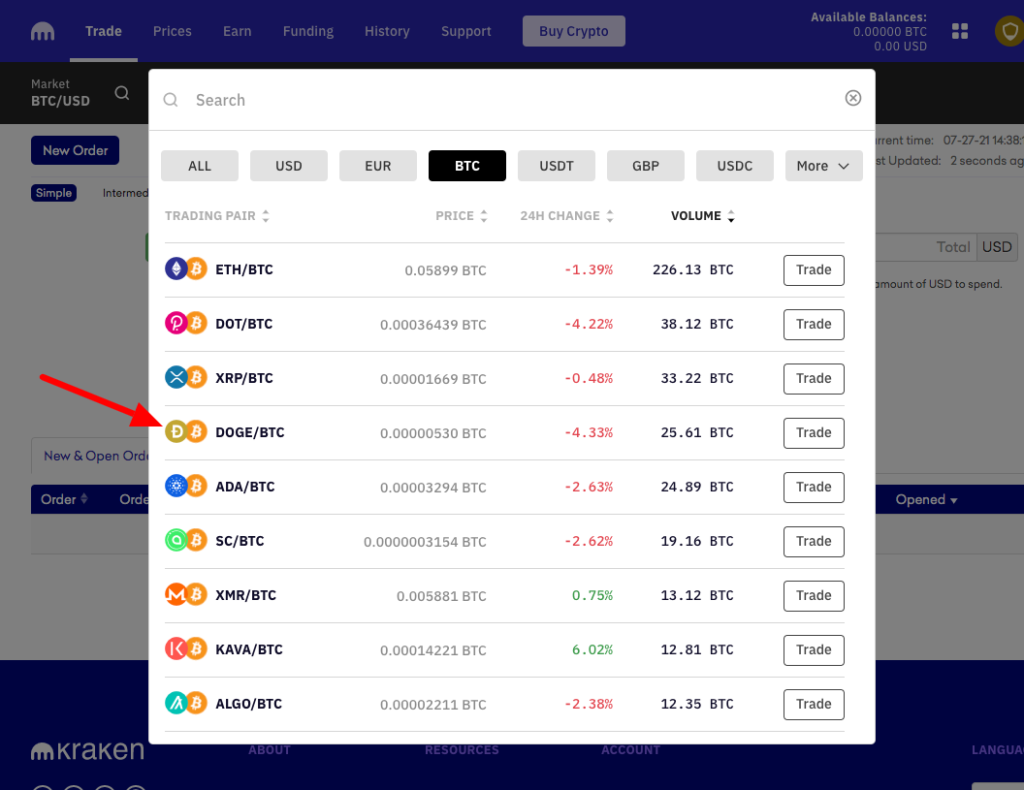The height and width of the screenshot is (790, 1024).
Task: Sort orders by the Opened column
Action: click(926, 499)
